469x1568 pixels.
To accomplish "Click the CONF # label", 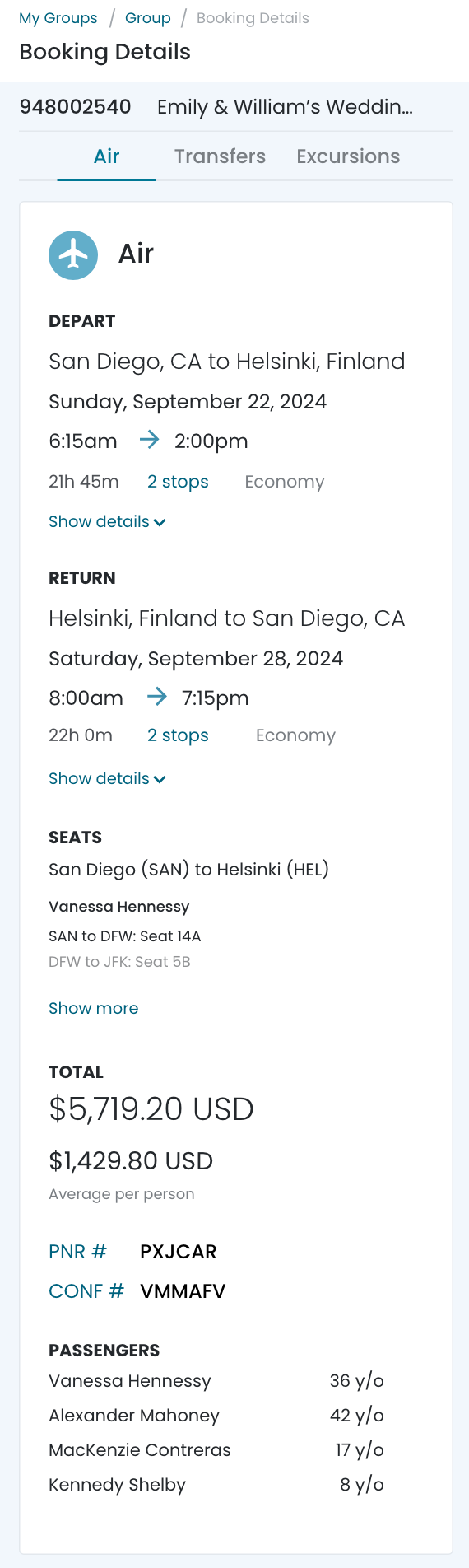I will point(86,1291).
